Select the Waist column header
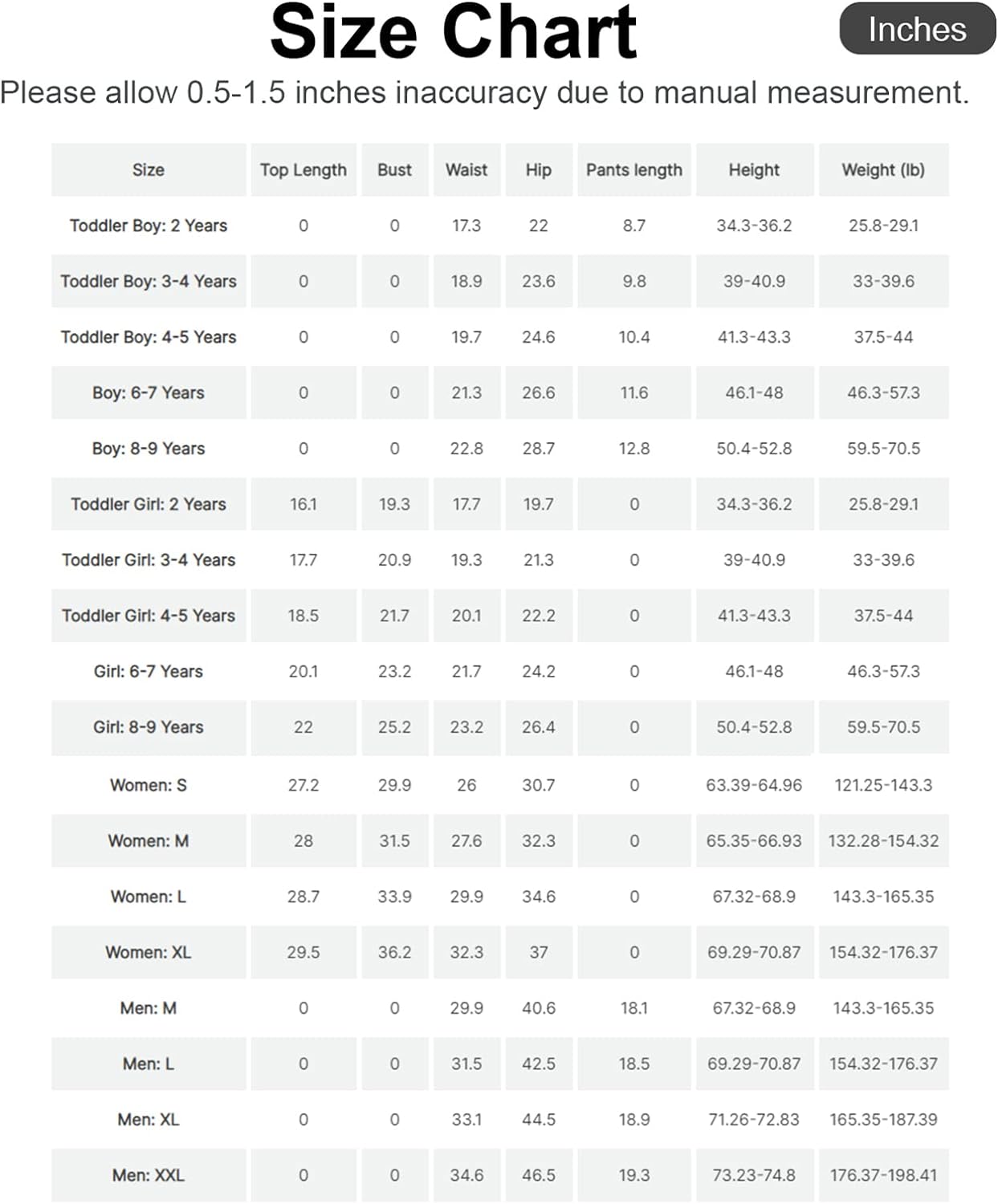Screen dimensions: 998x1204 point(466,170)
